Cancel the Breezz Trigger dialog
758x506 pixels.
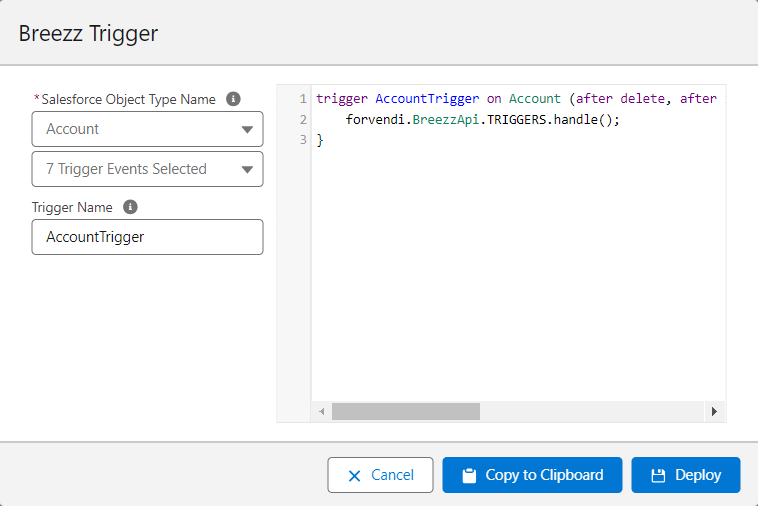380,475
